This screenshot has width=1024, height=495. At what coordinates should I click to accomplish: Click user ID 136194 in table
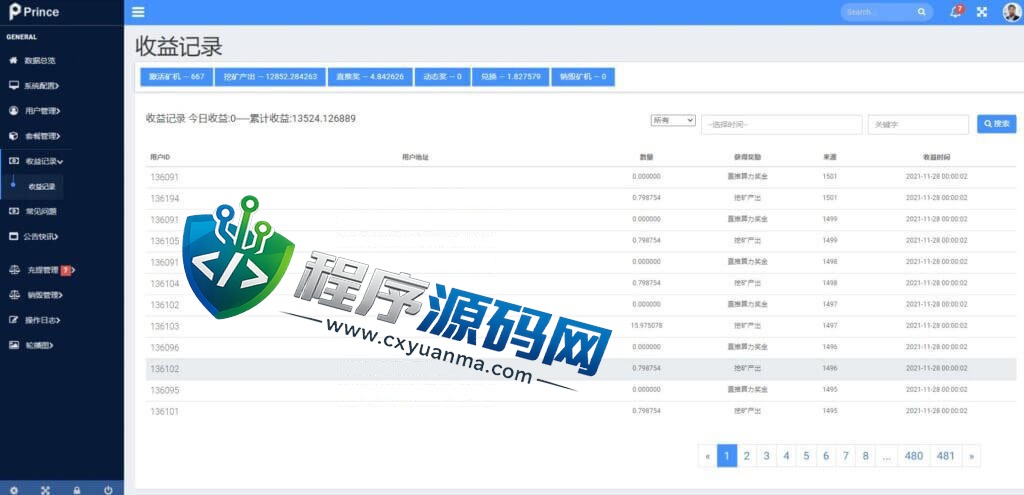pos(165,199)
